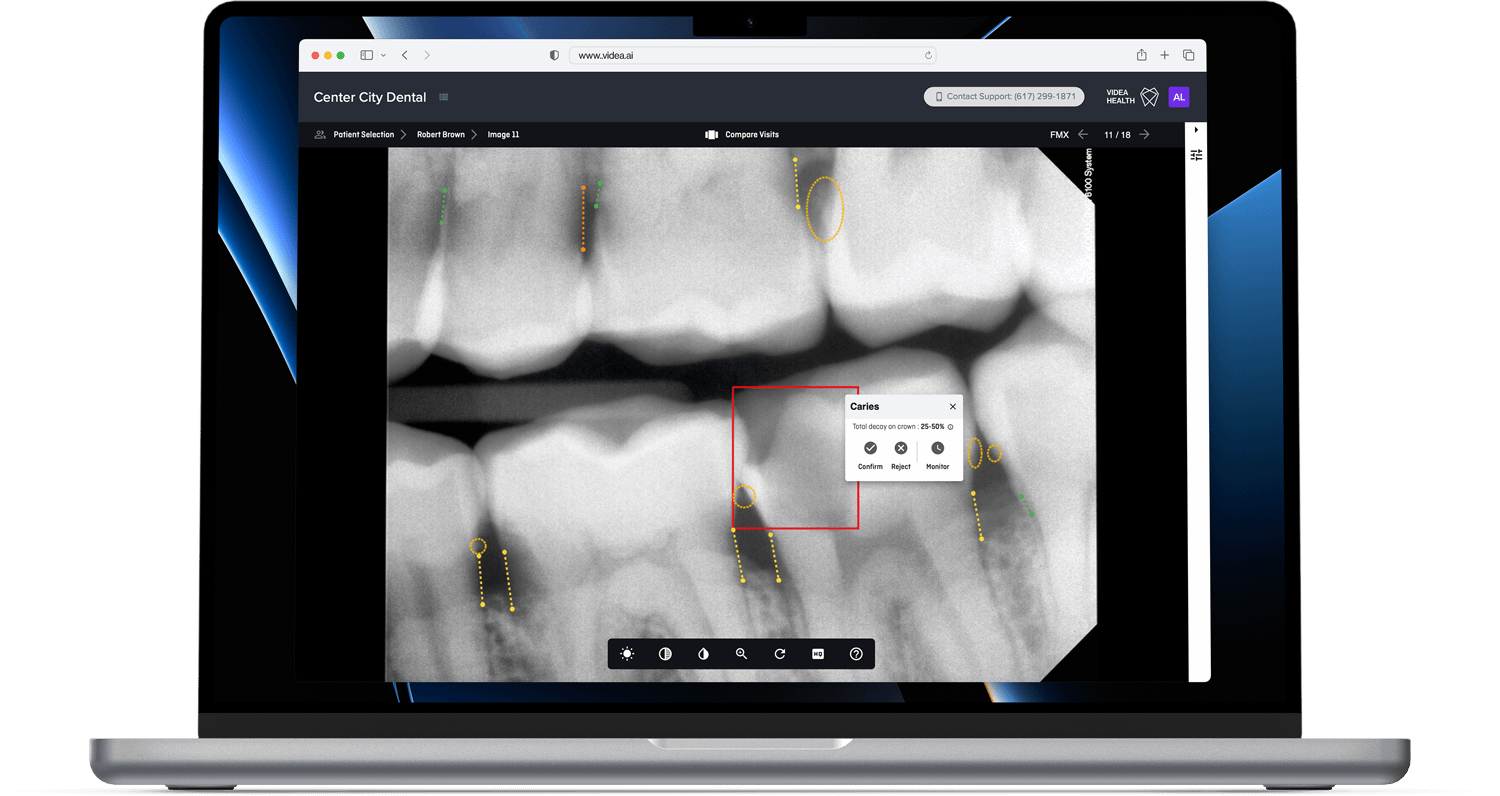The height and width of the screenshot is (796, 1500).
Task: Toggle HD image quality mode
Action: [x=818, y=654]
